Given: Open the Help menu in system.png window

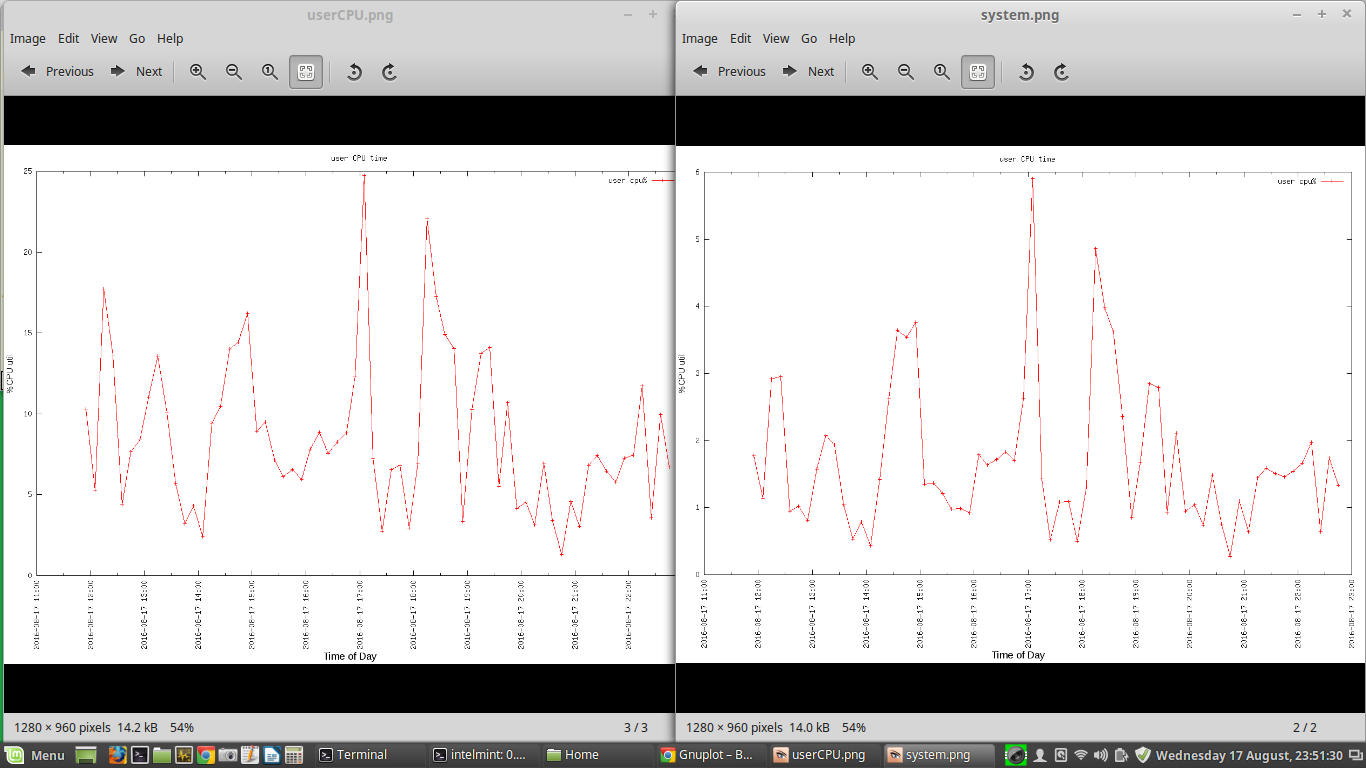Looking at the screenshot, I should [842, 38].
